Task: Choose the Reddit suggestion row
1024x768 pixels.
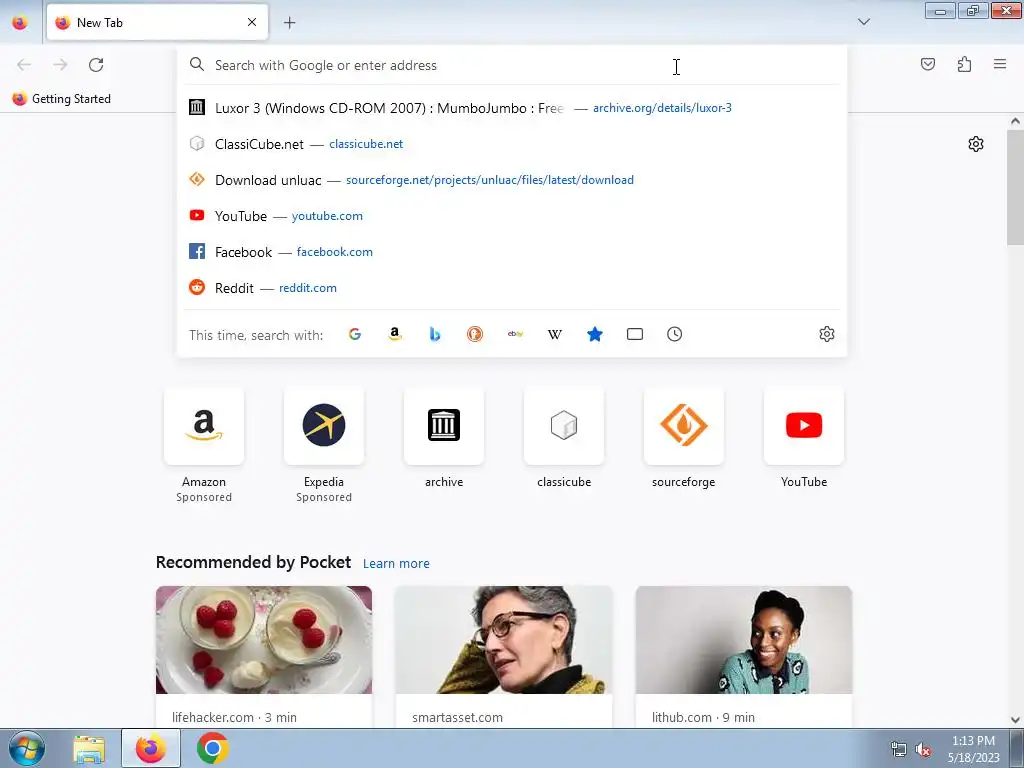Action: point(512,287)
